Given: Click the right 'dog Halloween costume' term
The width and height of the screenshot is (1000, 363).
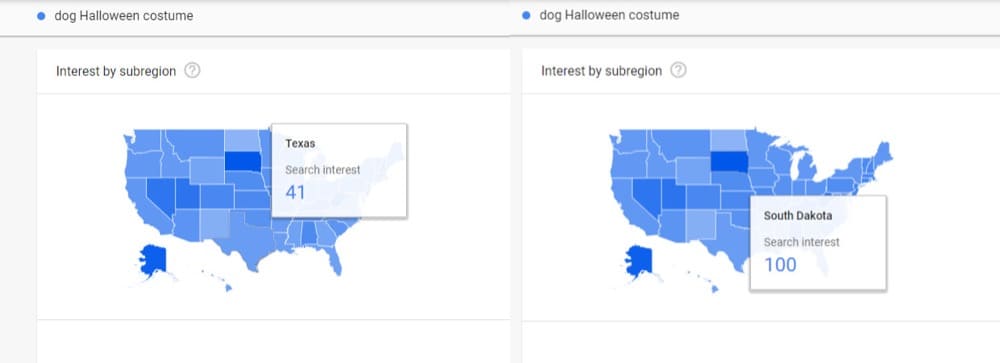Looking at the screenshot, I should [610, 15].
